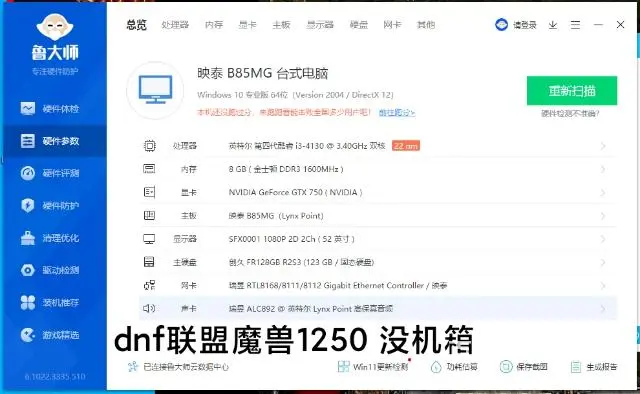Click 保存截图 save screenshot
This screenshot has height=394, width=640.
click(524, 367)
